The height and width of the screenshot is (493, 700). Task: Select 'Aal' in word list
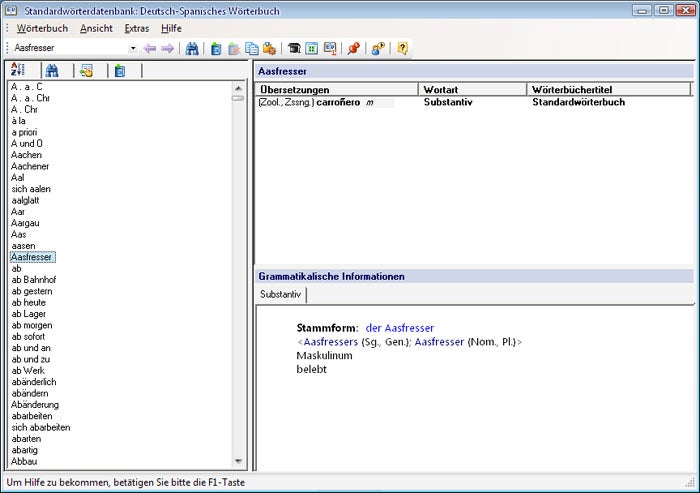tap(18, 178)
